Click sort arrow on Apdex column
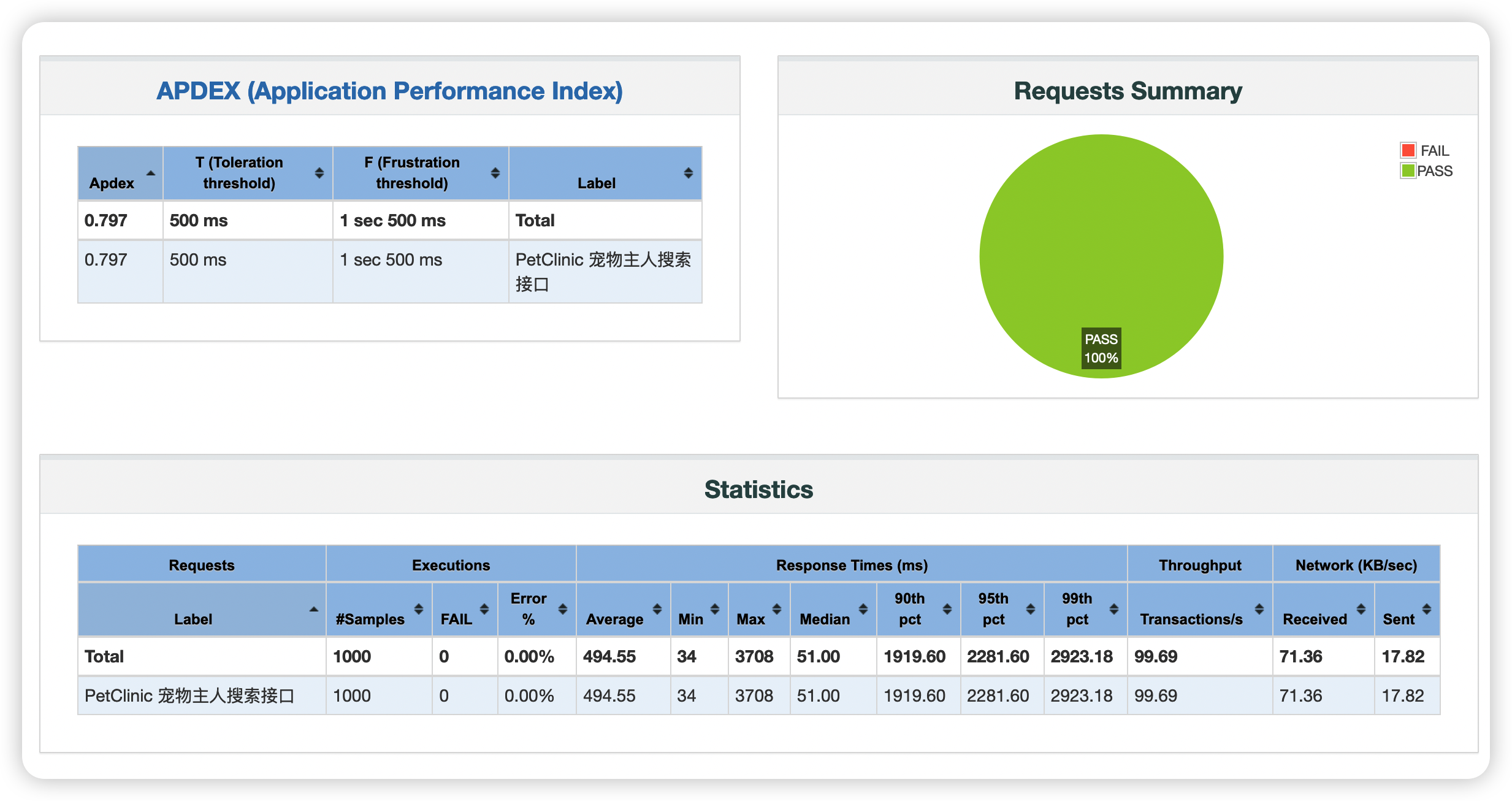 coord(150,174)
